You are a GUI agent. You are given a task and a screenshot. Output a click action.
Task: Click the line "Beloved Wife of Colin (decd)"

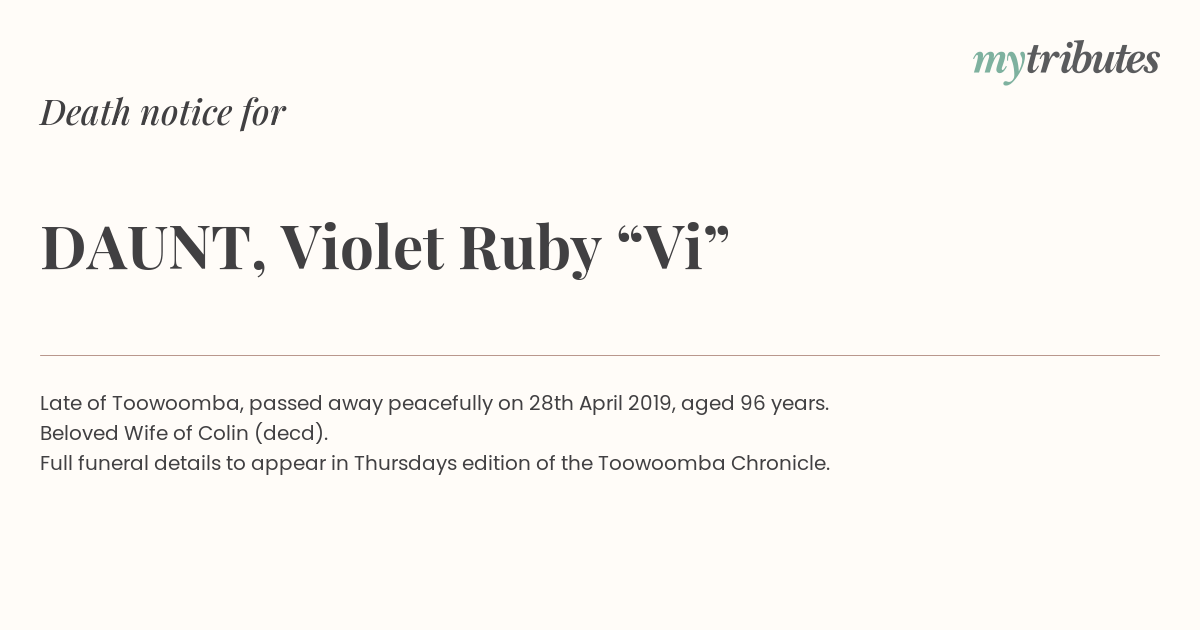click(x=182, y=434)
